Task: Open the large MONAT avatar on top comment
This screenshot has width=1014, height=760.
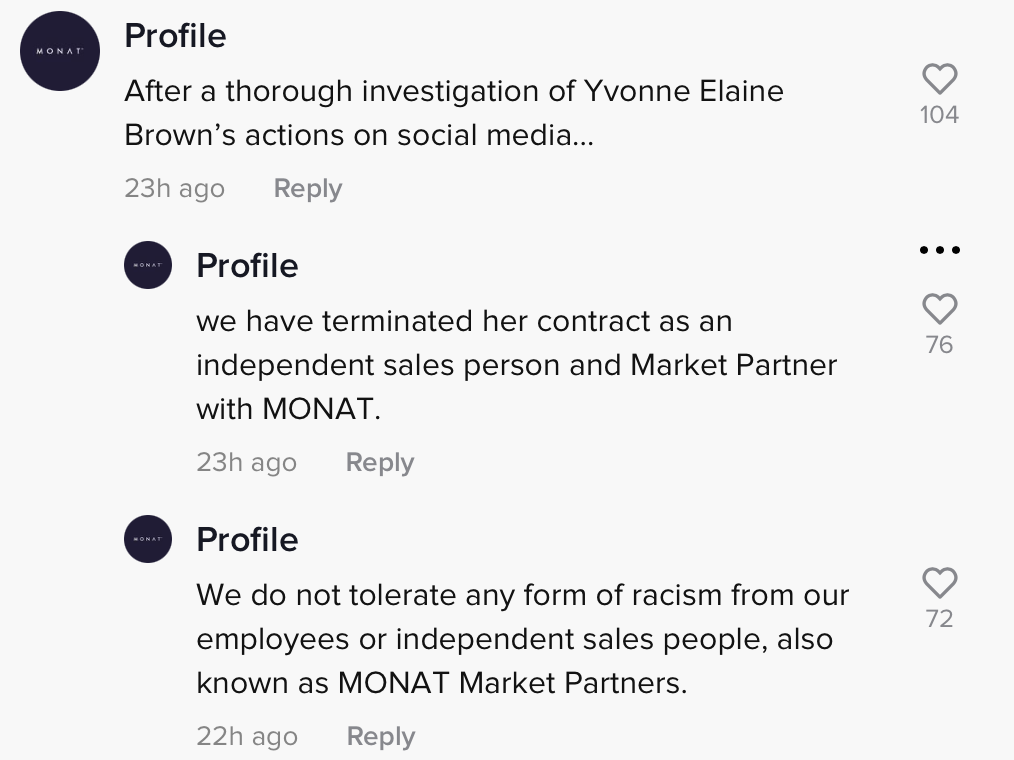Action: click(59, 50)
